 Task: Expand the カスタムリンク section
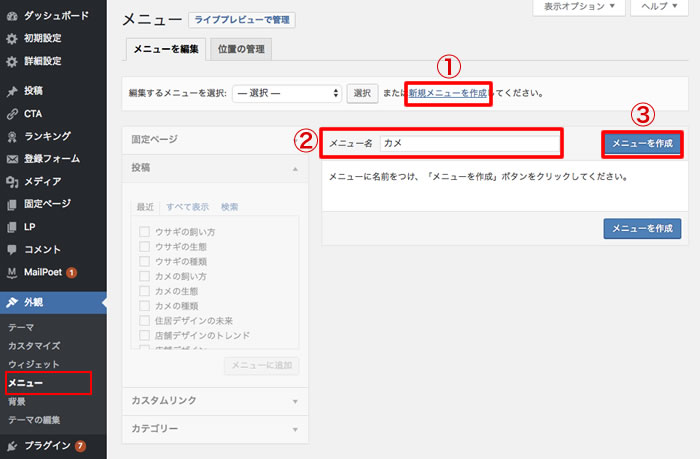pyautogui.click(x=214, y=401)
